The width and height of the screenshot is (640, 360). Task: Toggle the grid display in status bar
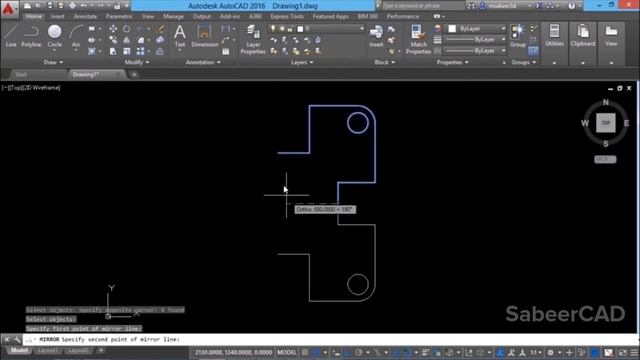304,352
